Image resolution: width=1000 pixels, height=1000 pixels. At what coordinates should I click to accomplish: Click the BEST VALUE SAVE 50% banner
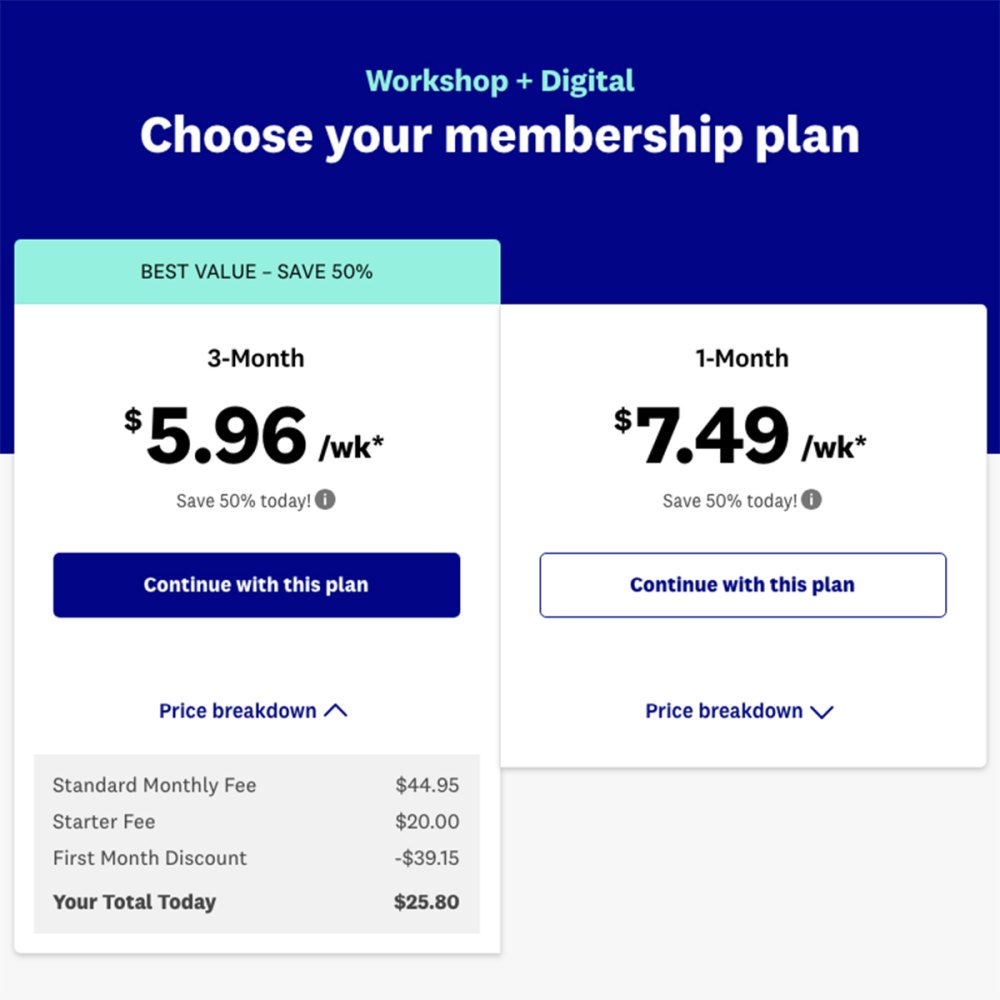257,271
